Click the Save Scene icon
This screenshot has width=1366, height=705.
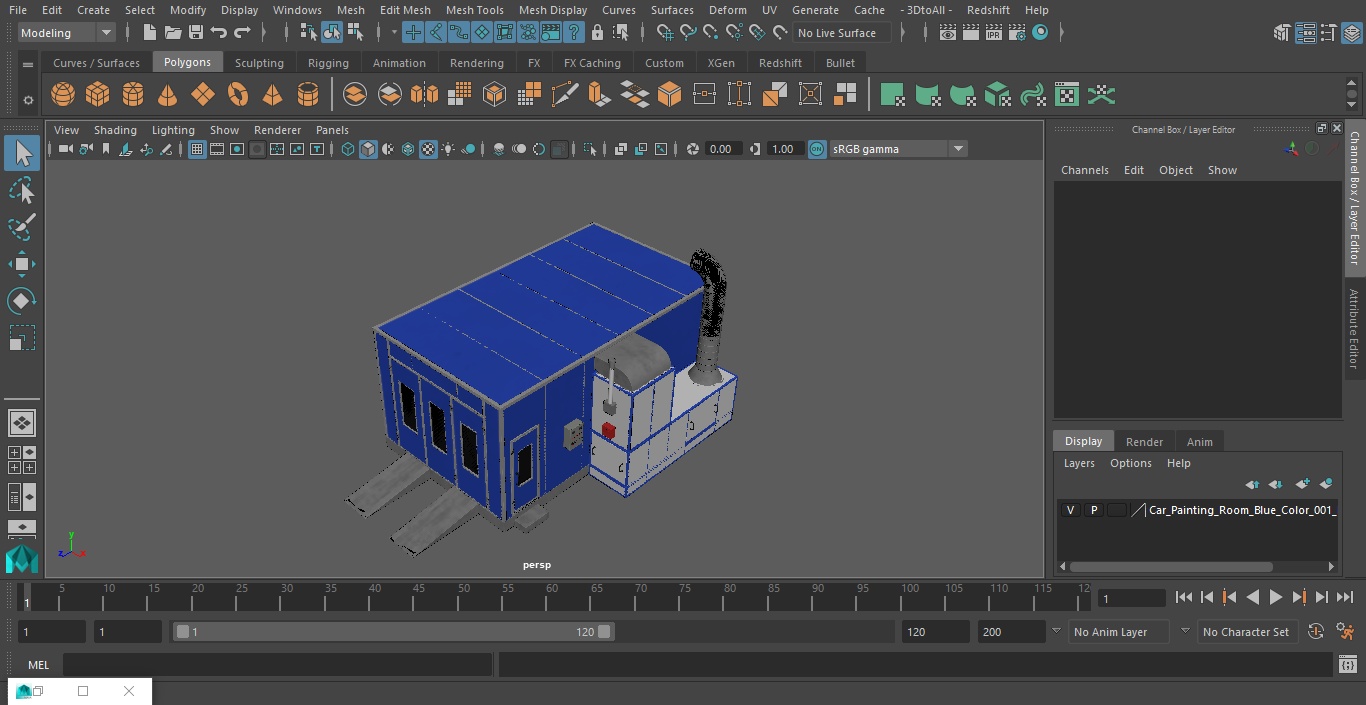point(195,33)
